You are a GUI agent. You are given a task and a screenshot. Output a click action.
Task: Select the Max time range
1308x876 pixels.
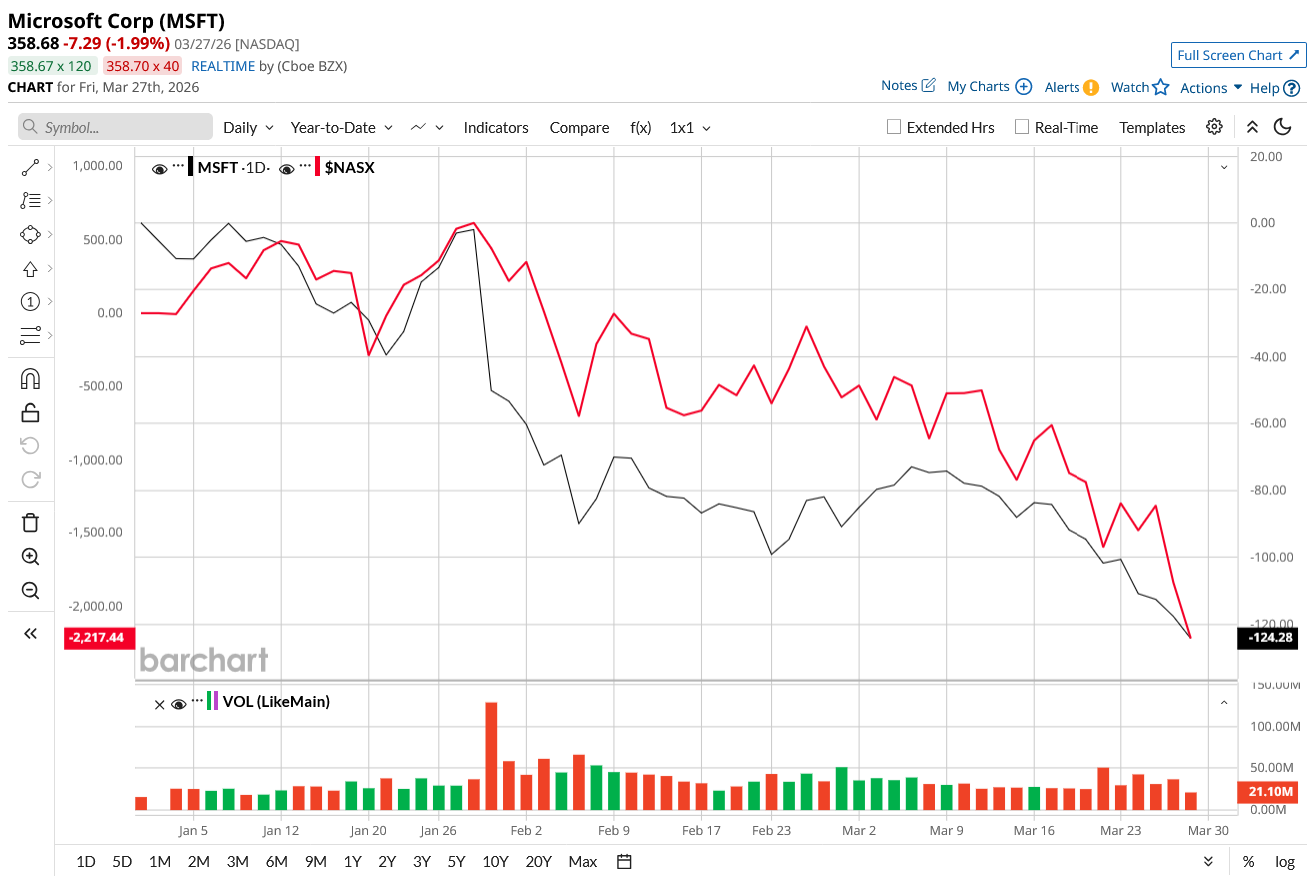pos(582,861)
